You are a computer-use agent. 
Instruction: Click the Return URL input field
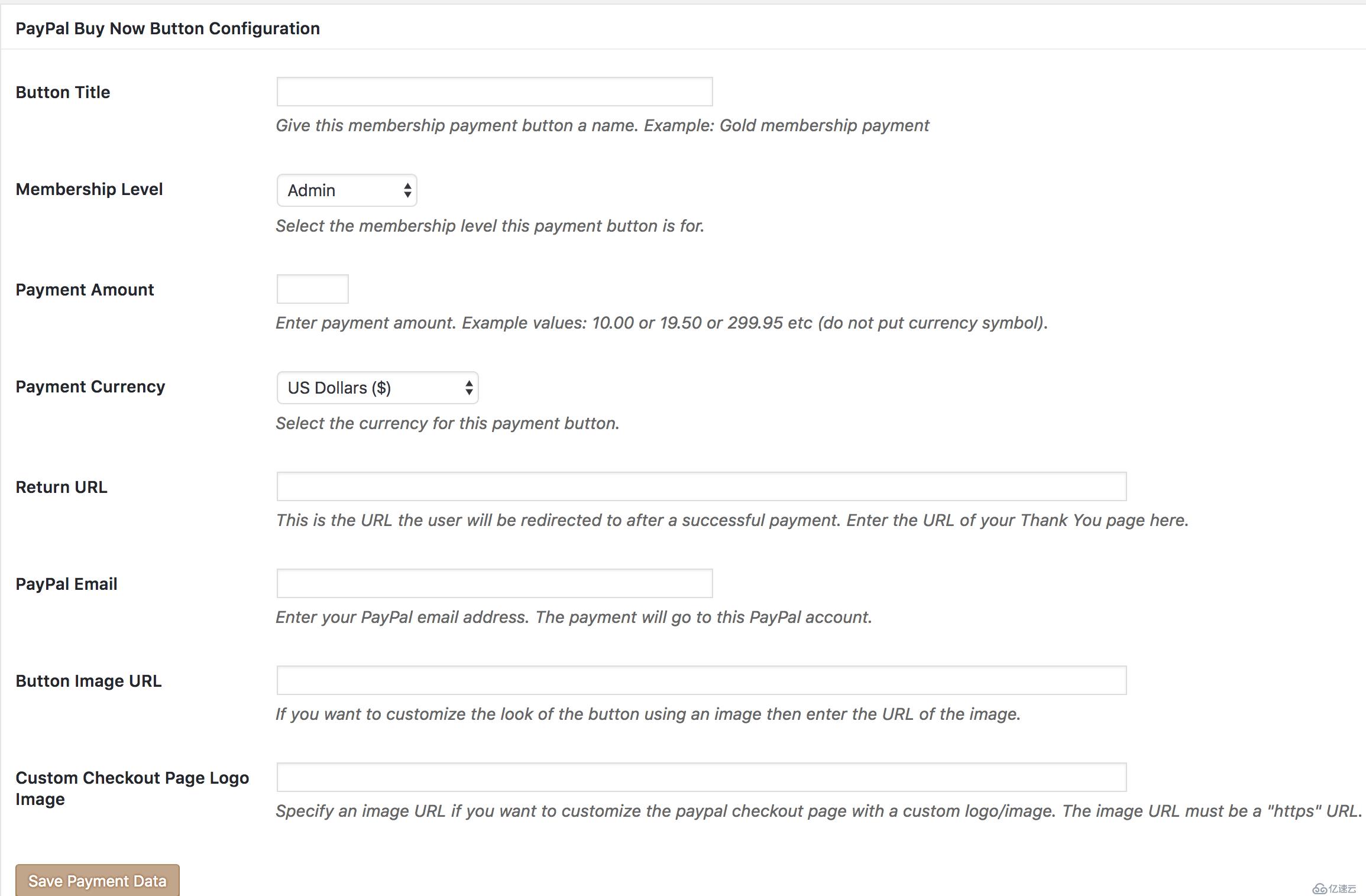click(x=700, y=486)
